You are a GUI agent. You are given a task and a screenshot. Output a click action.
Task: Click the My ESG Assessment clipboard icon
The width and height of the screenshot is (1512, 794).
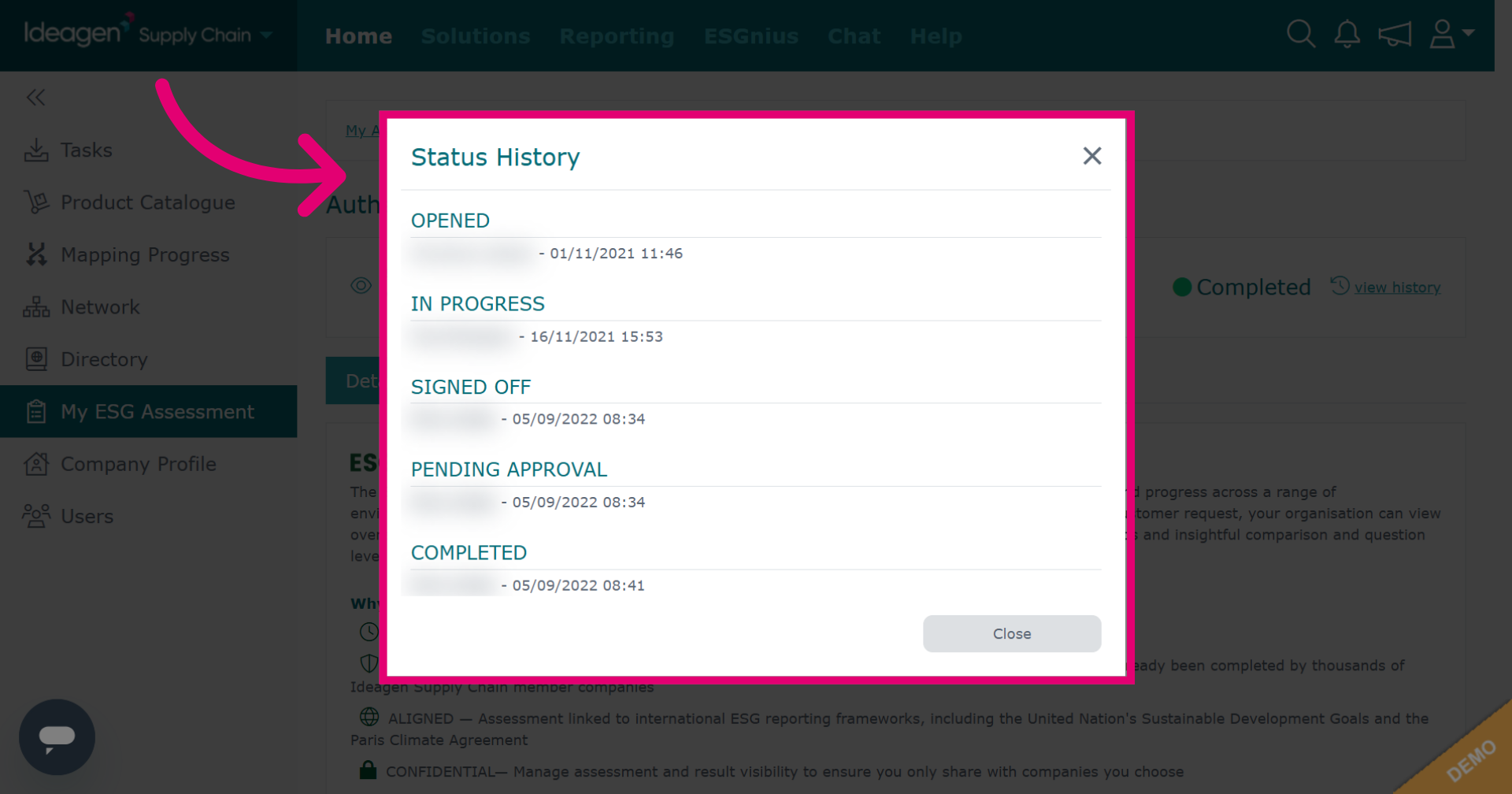[36, 411]
